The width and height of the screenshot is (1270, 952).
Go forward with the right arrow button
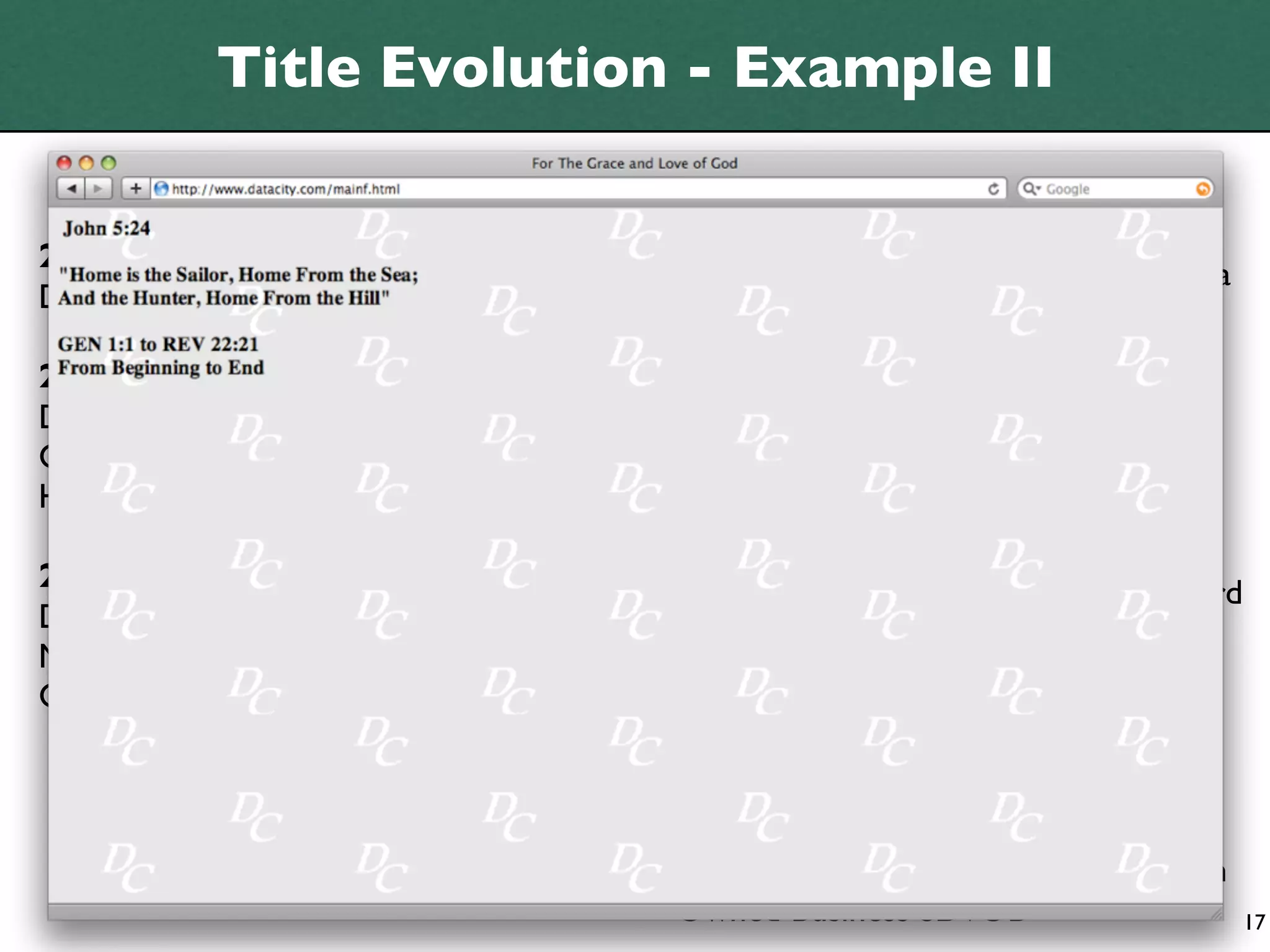(x=99, y=188)
